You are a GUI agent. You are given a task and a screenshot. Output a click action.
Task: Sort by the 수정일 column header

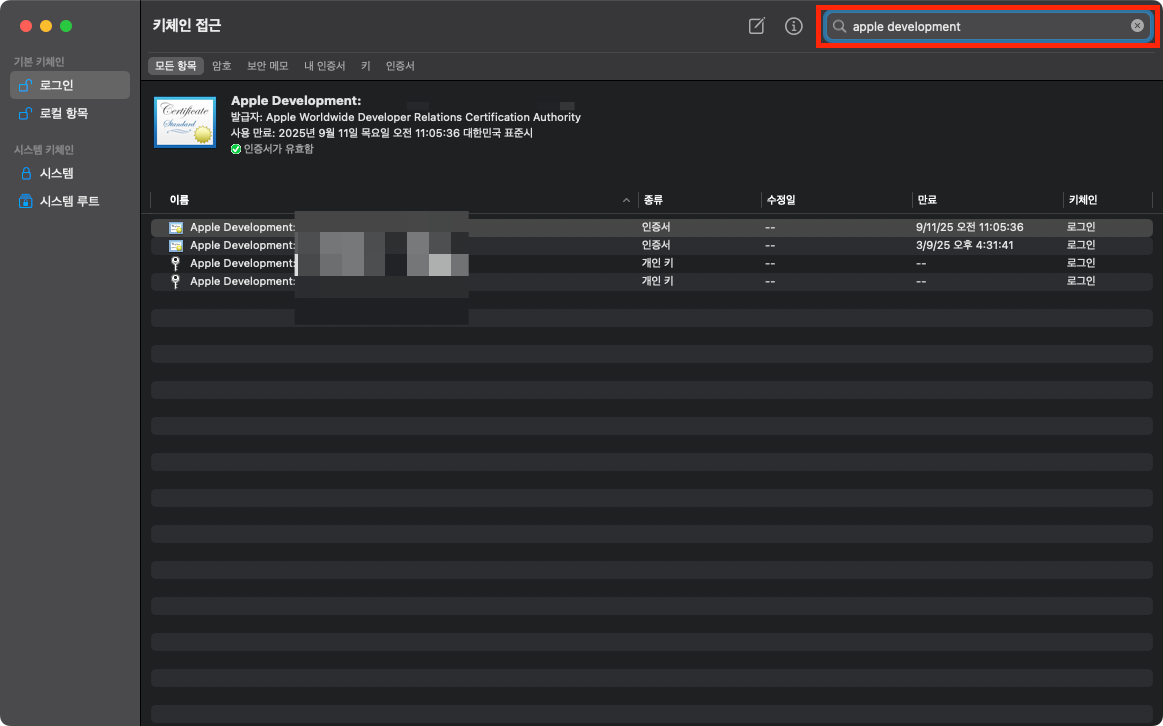[781, 200]
